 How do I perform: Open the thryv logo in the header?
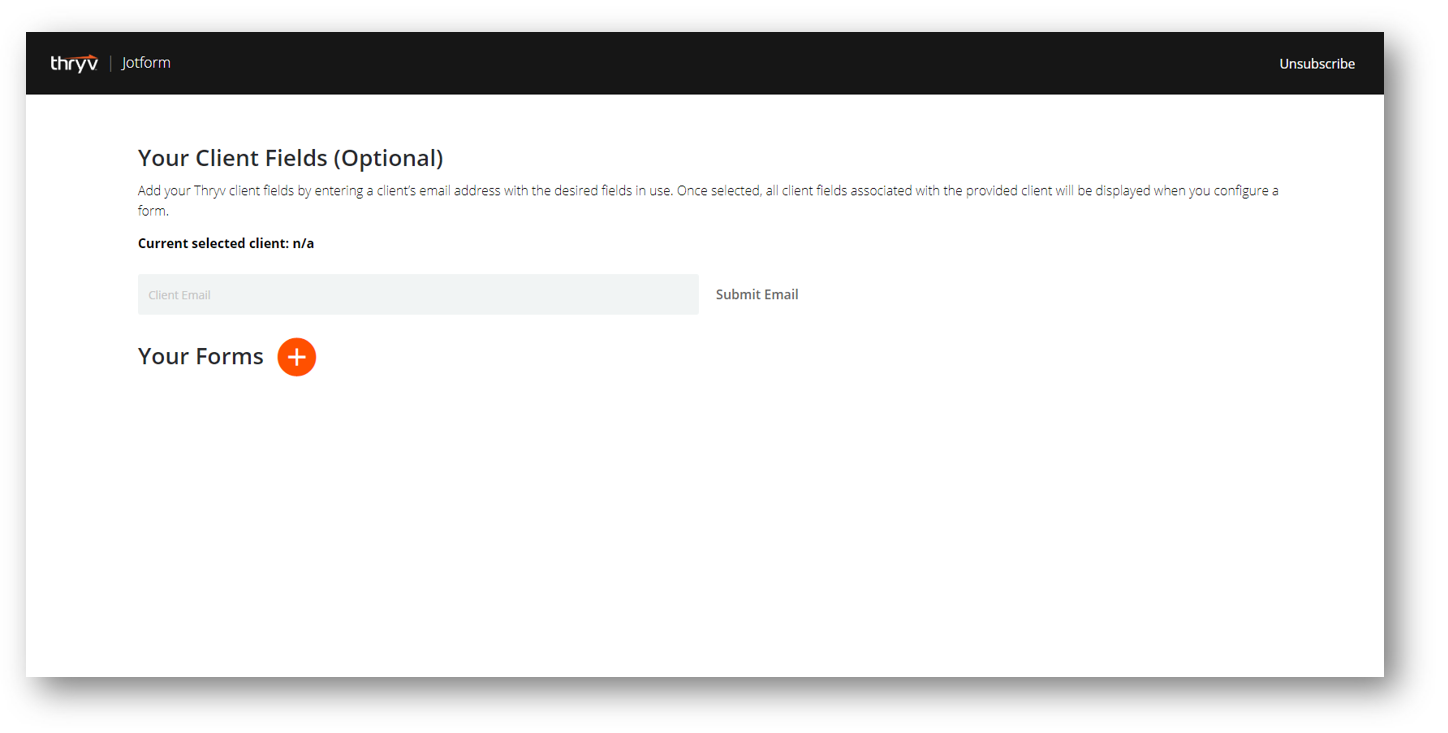click(74, 63)
